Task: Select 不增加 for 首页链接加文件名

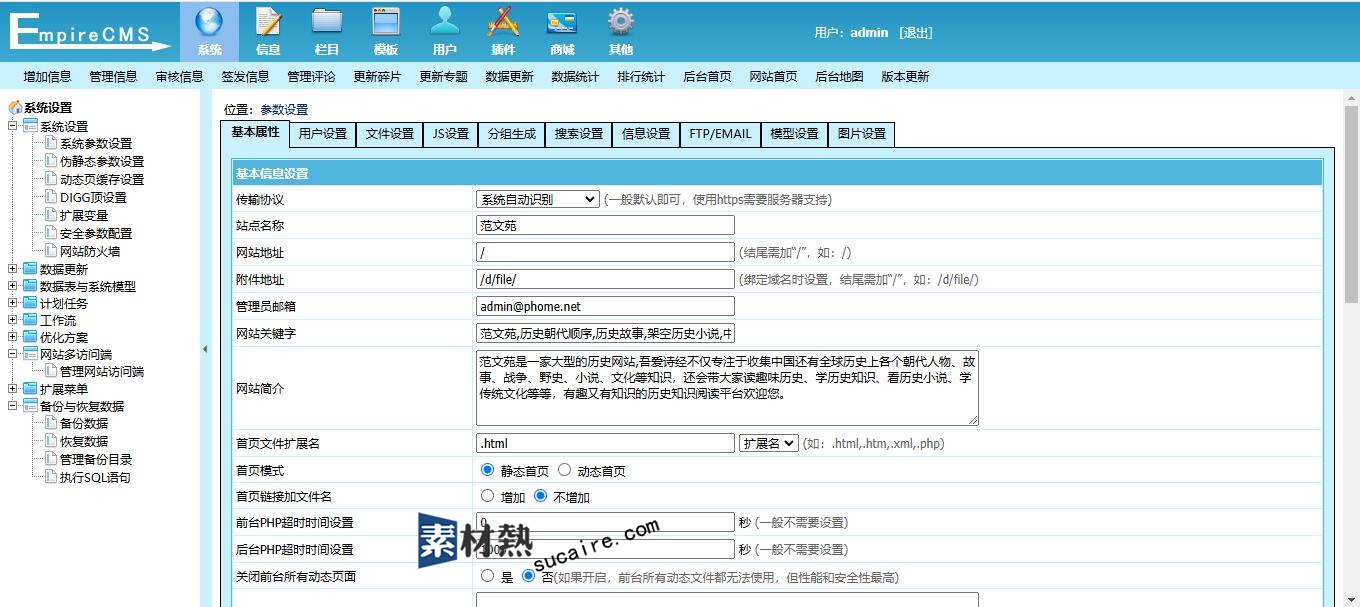Action: 541,496
